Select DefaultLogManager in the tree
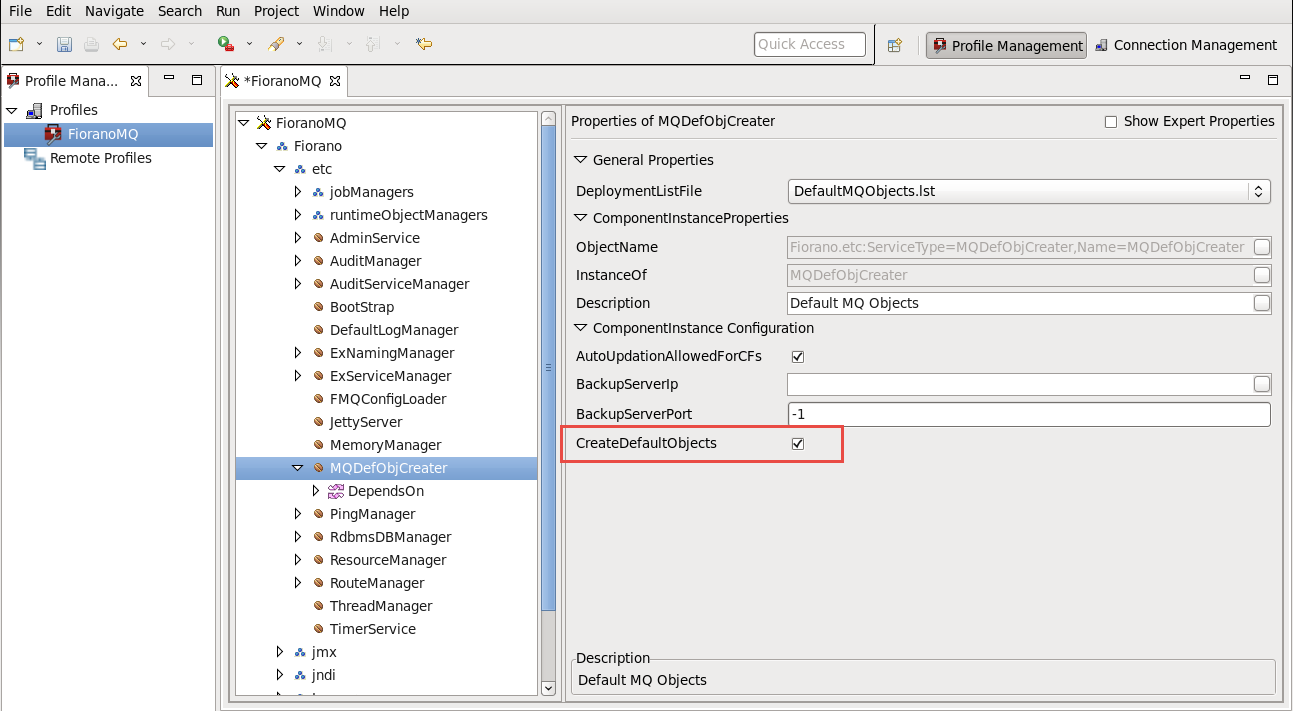 pos(394,330)
